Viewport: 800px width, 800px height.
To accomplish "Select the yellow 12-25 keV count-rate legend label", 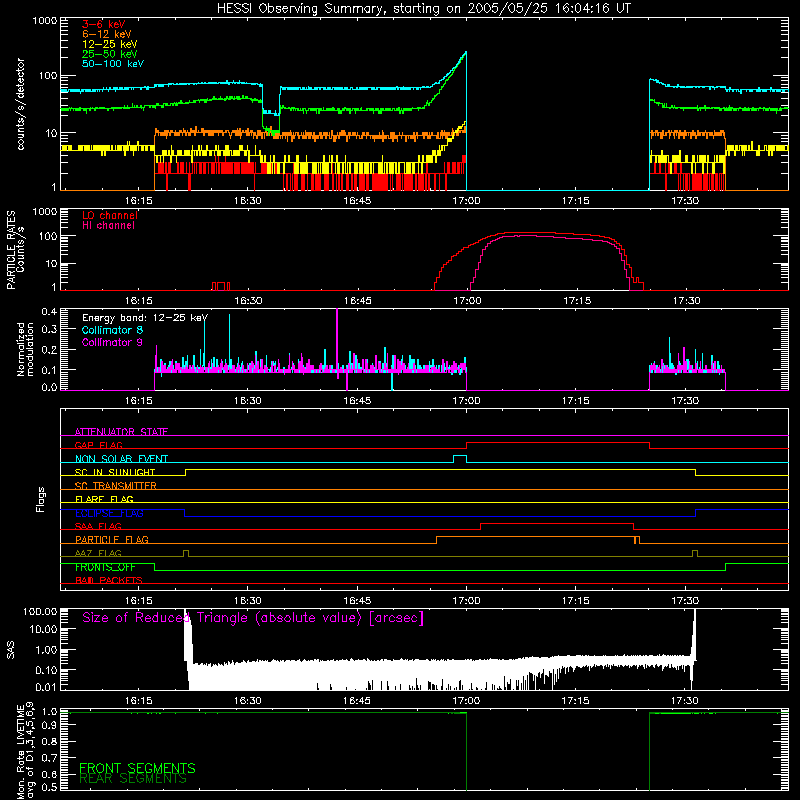I will click(x=109, y=44).
